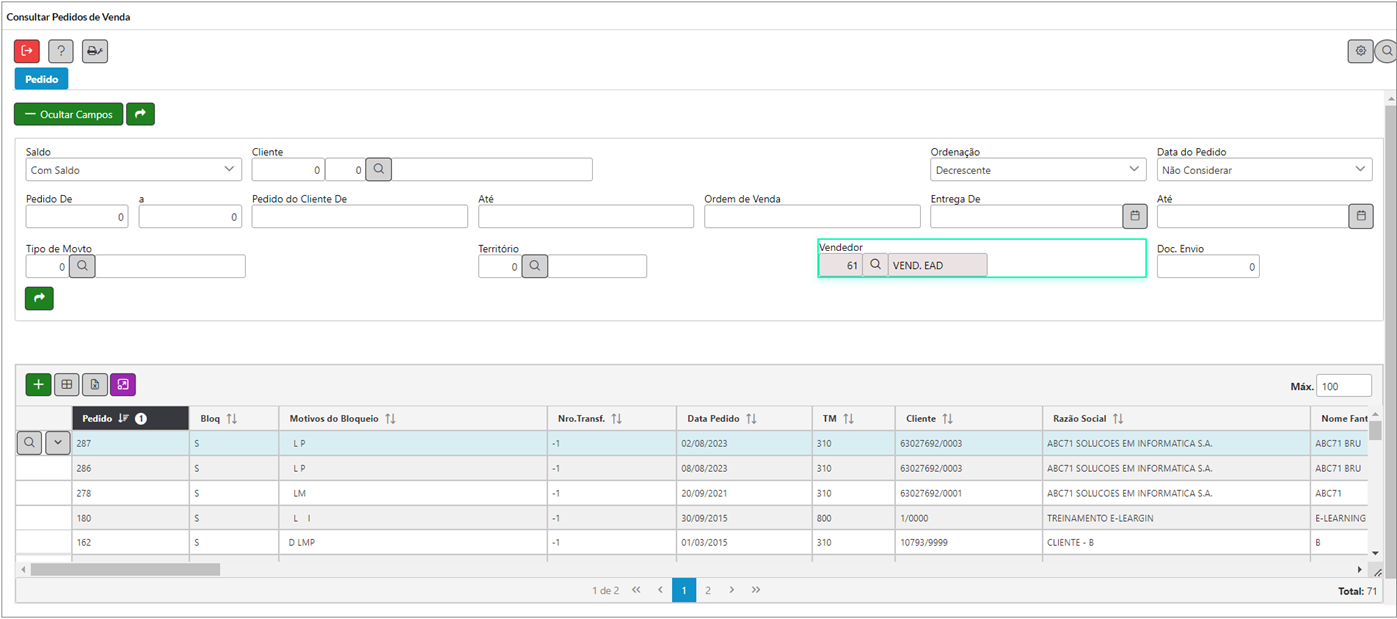Click the green arrow beside Ocultar Campos
Viewport: 1397px width, 619px height.
(x=140, y=114)
